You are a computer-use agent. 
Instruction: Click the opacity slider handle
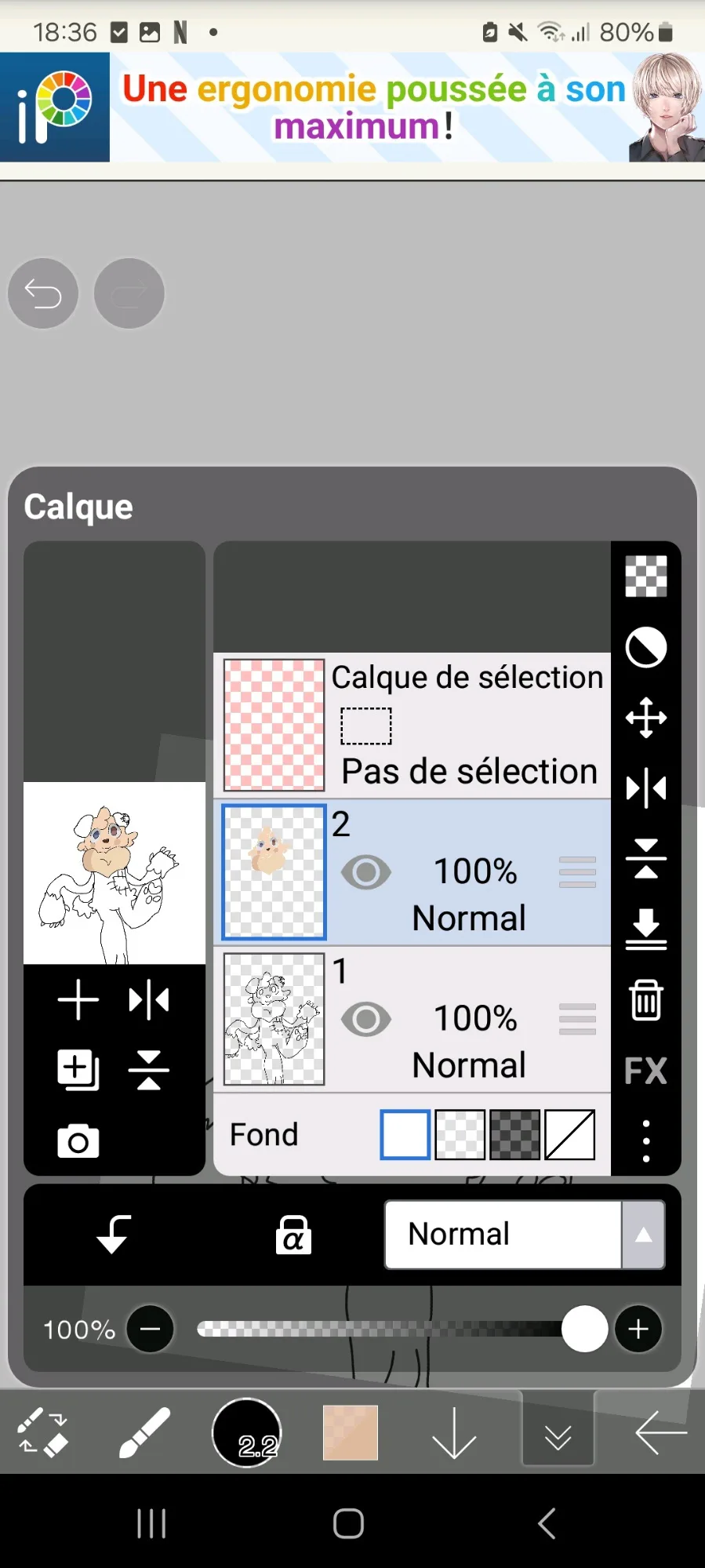click(x=584, y=1329)
